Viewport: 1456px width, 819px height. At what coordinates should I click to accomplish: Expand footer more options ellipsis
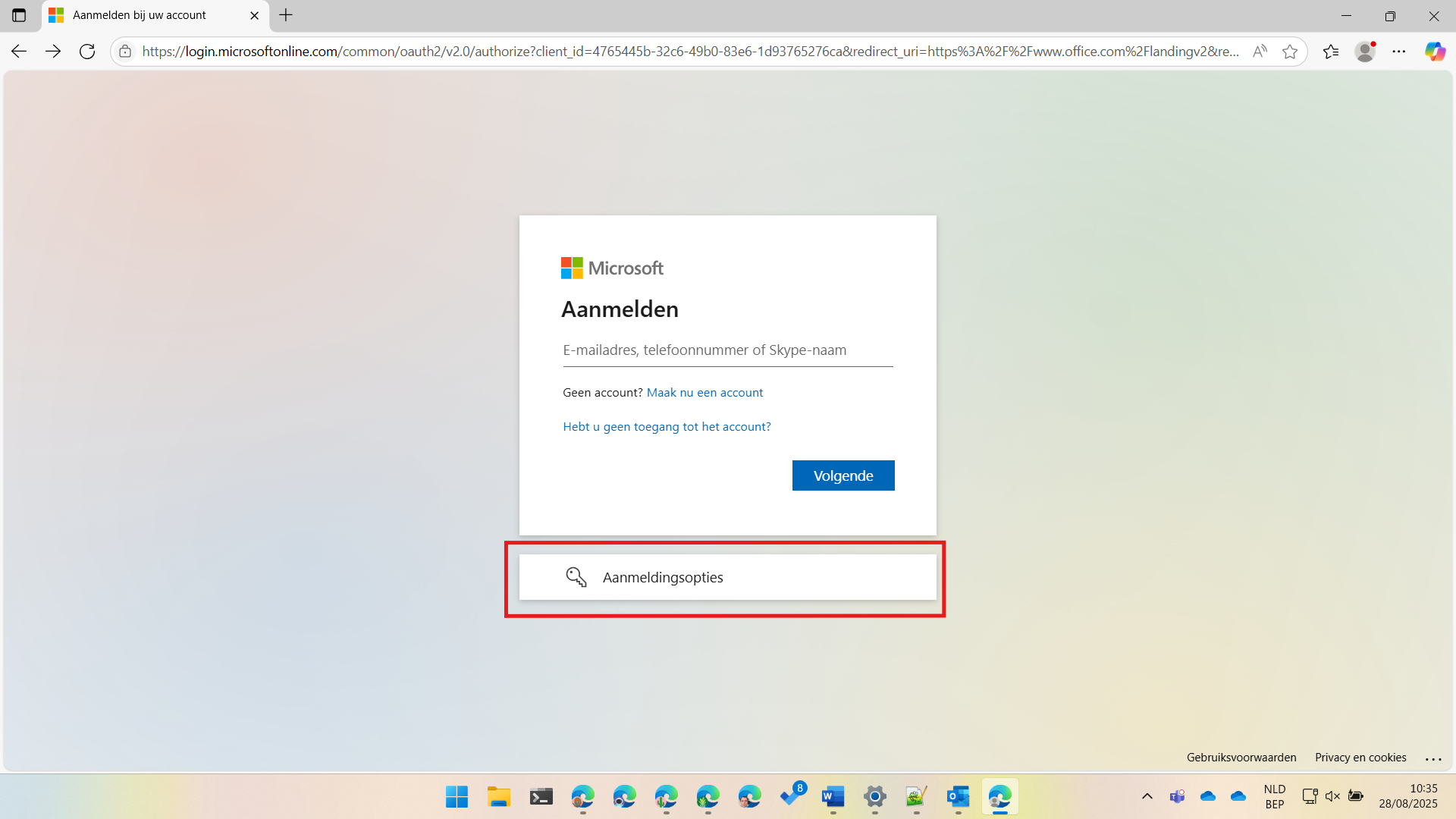pyautogui.click(x=1432, y=758)
